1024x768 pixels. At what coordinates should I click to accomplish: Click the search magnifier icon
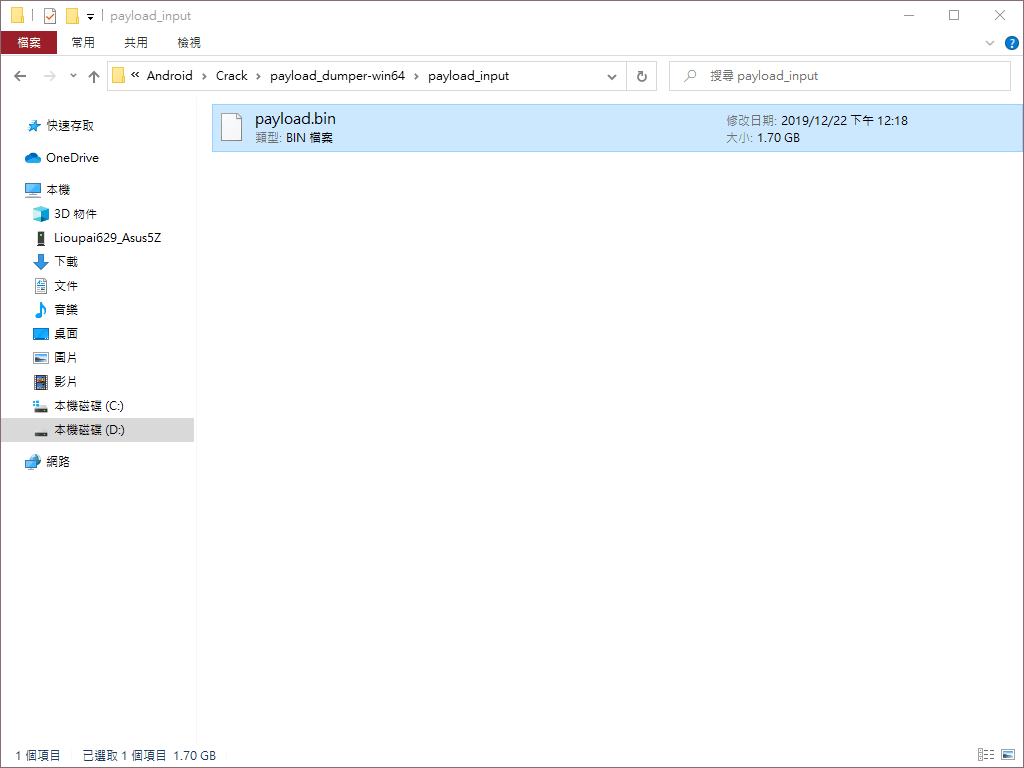[690, 76]
